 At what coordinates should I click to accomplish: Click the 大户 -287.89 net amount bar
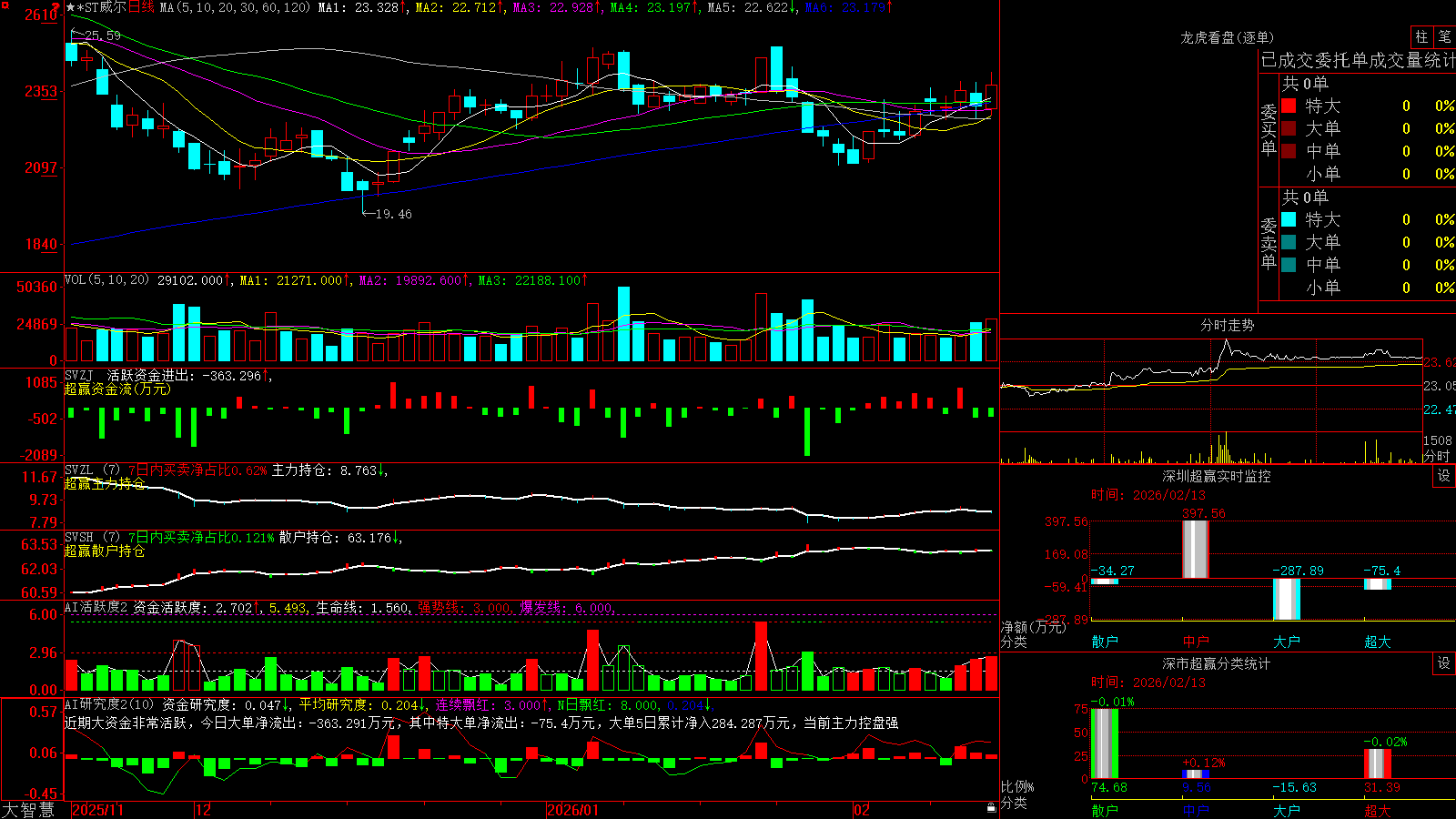click(x=1287, y=599)
